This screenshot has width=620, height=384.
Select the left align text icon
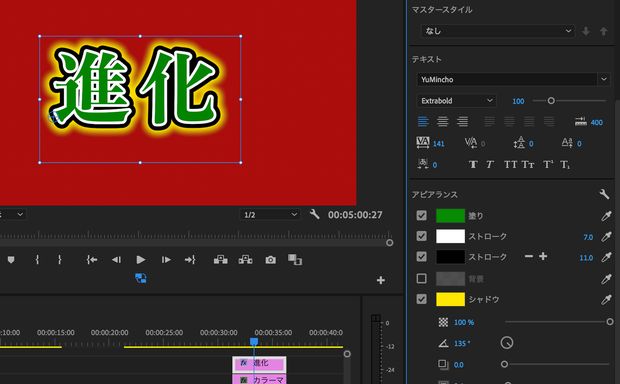click(x=423, y=122)
